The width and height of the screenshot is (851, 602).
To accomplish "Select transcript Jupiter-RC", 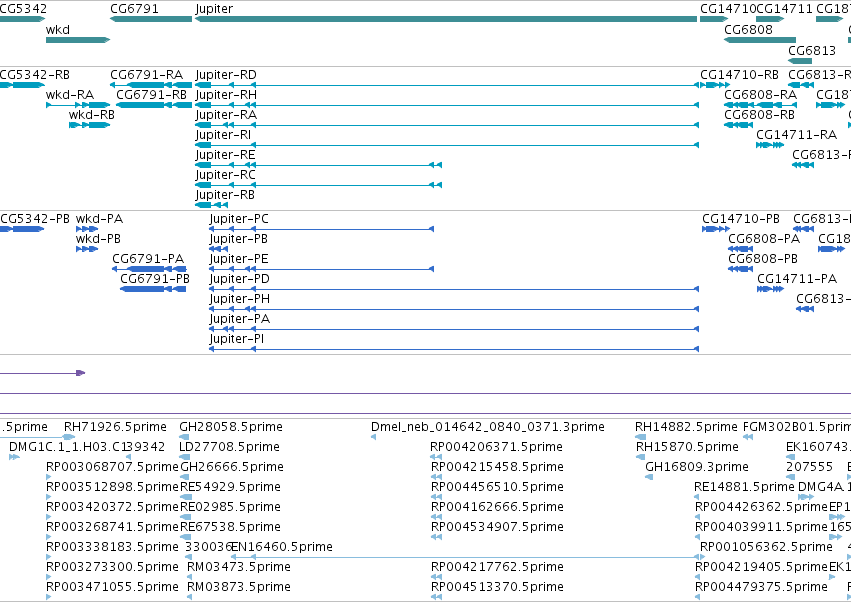I will [x=318, y=185].
